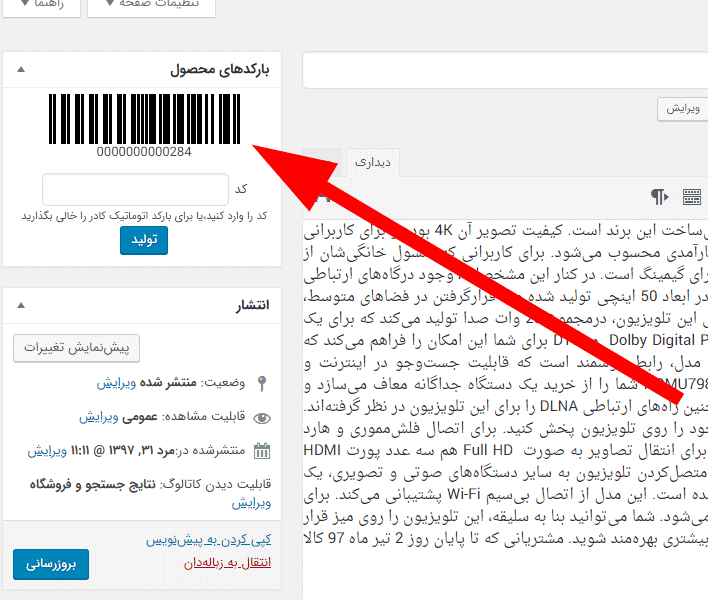Screen dimensions: 708x600
Task: Click the generated barcode image
Action: 144,119
